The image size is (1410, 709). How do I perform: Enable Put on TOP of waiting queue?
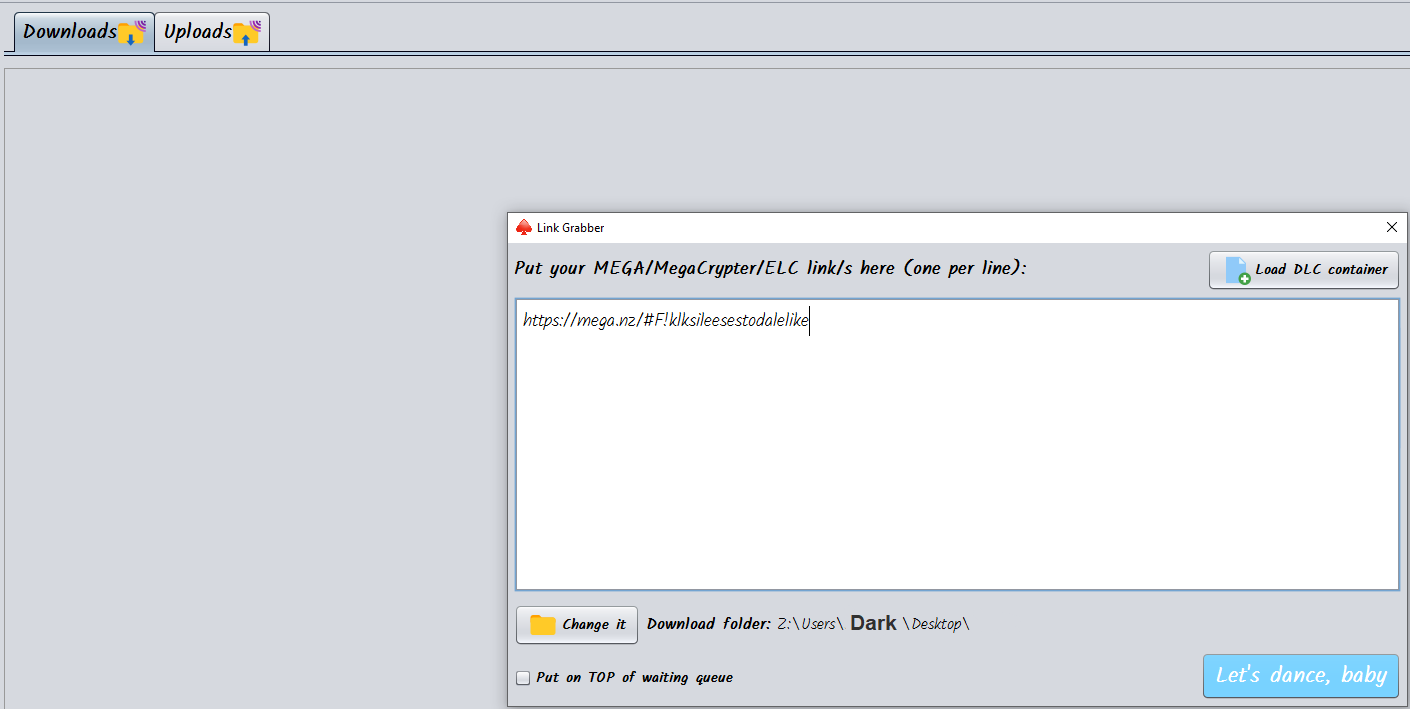tap(523, 678)
